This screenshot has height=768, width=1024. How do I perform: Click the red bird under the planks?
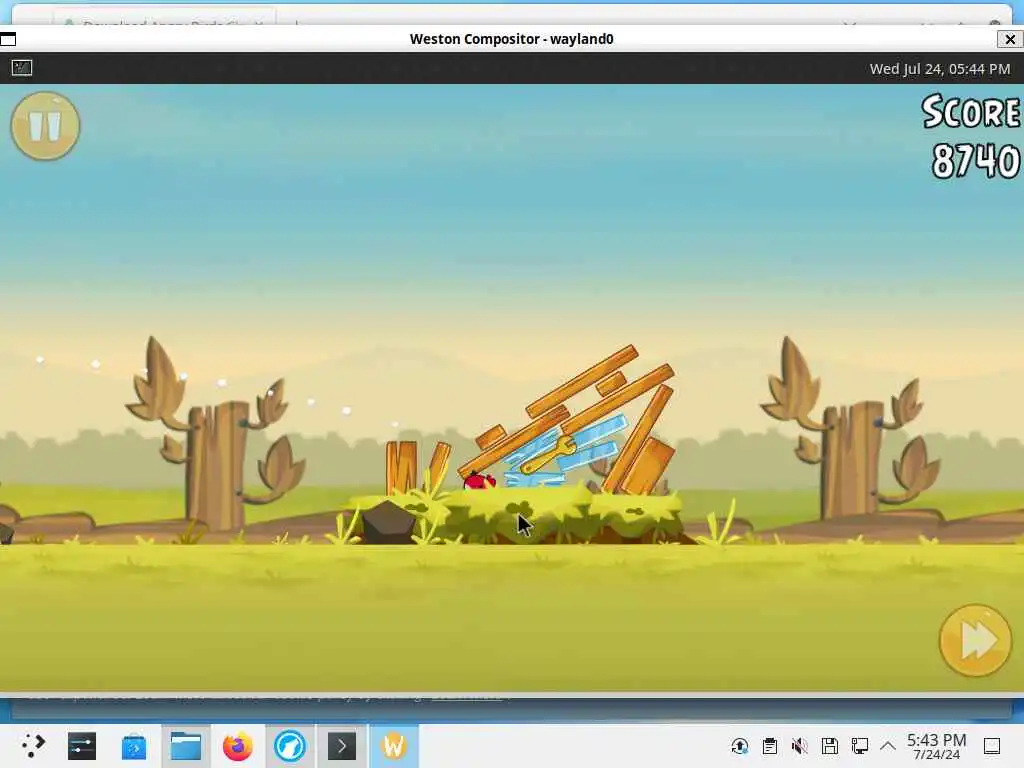(479, 481)
